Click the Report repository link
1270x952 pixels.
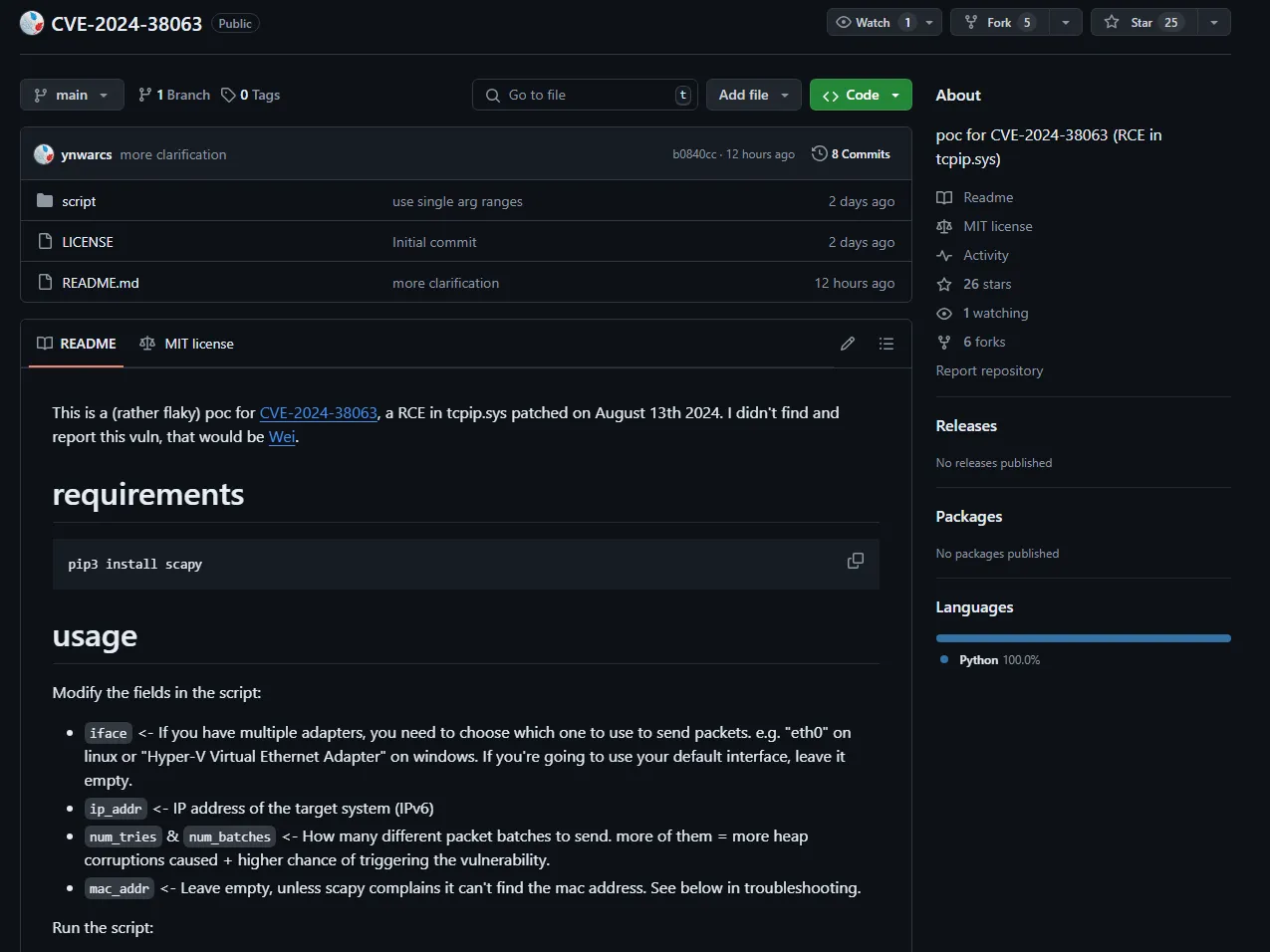click(x=989, y=370)
